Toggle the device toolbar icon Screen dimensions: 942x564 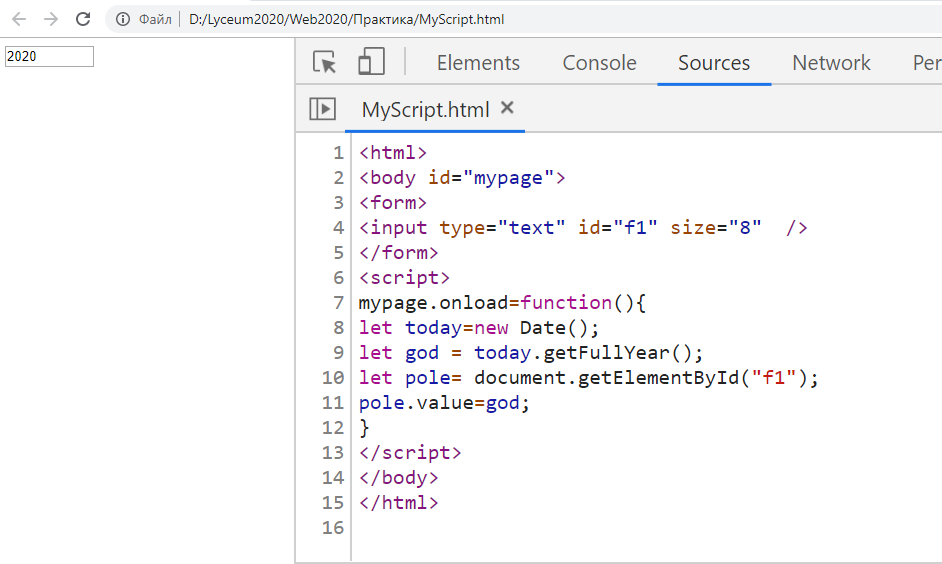pyautogui.click(x=371, y=62)
